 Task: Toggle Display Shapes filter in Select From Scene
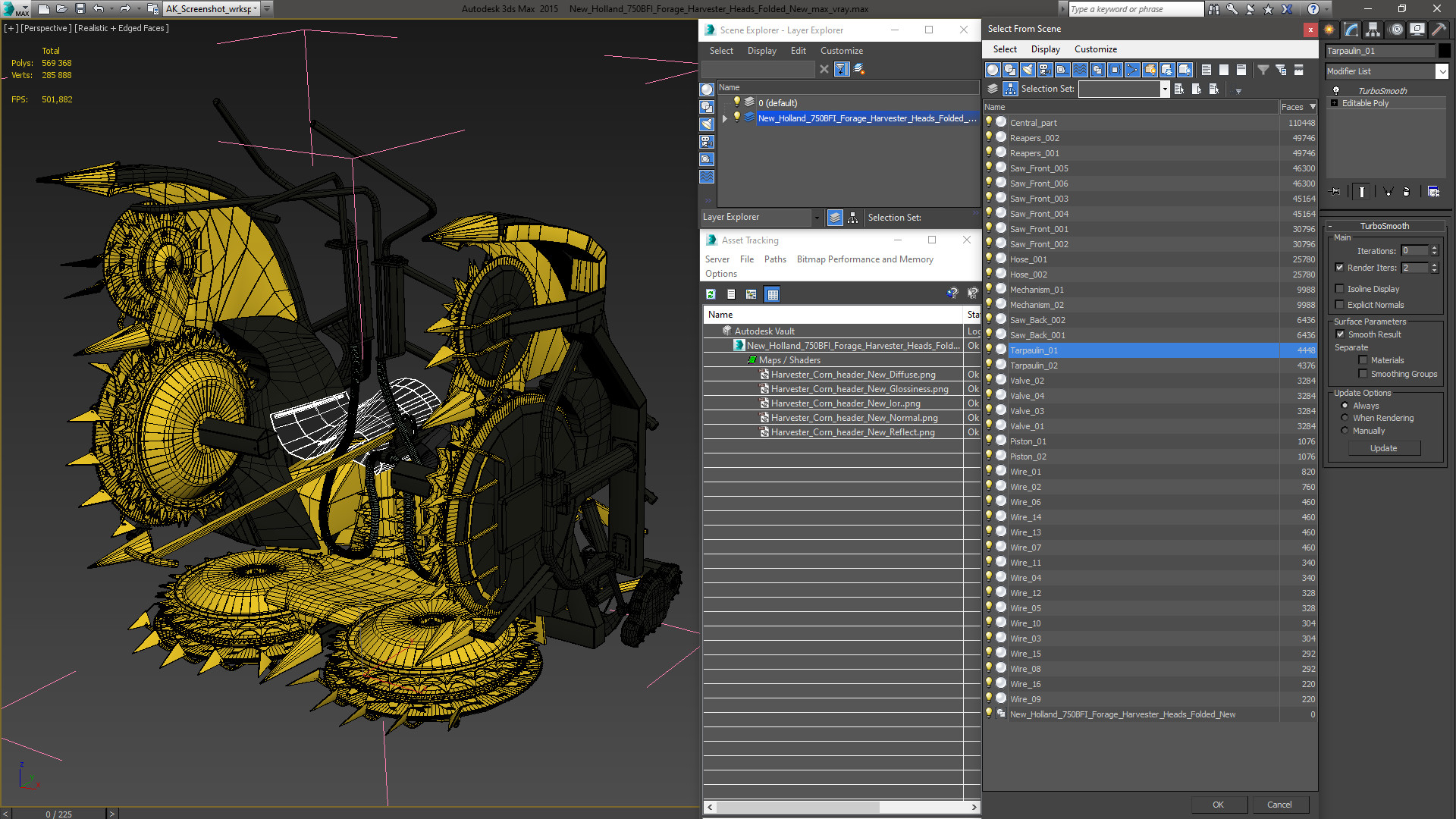(x=1010, y=70)
